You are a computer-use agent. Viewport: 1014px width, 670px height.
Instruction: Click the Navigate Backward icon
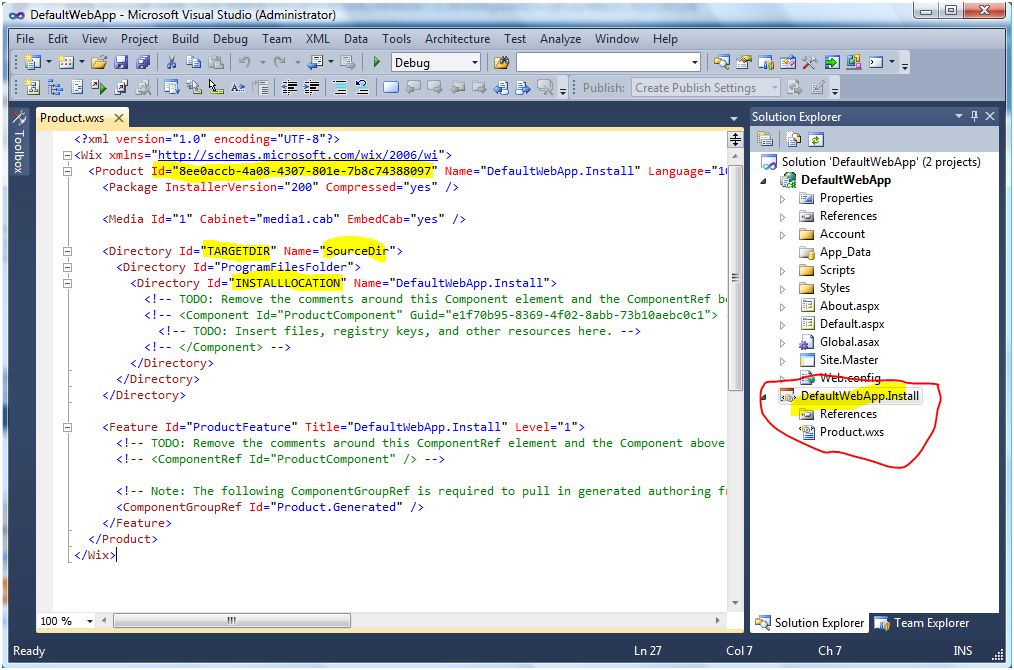(316, 62)
